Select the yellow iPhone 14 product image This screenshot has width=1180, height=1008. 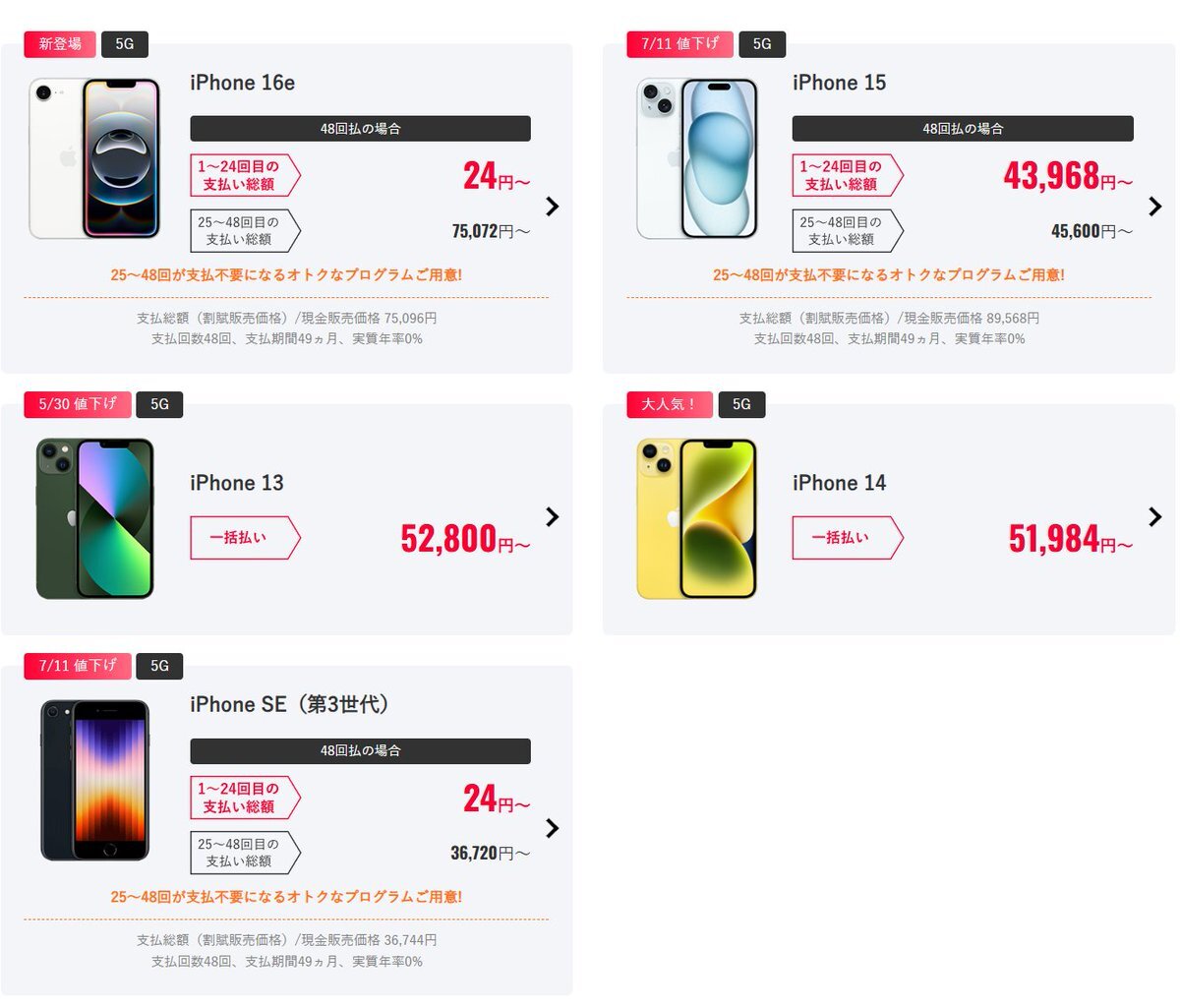(697, 518)
